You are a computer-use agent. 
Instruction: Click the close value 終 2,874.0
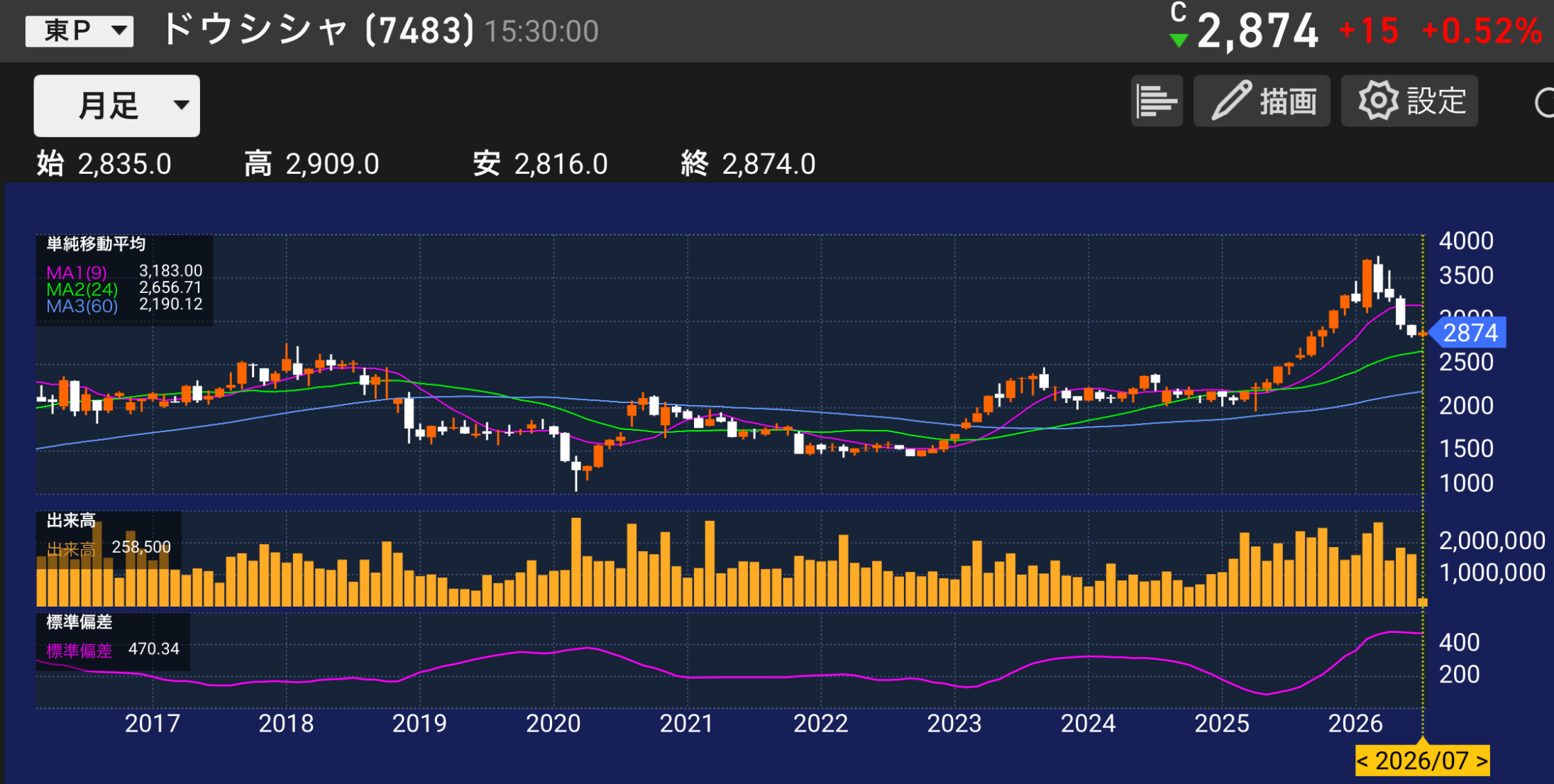(748, 164)
